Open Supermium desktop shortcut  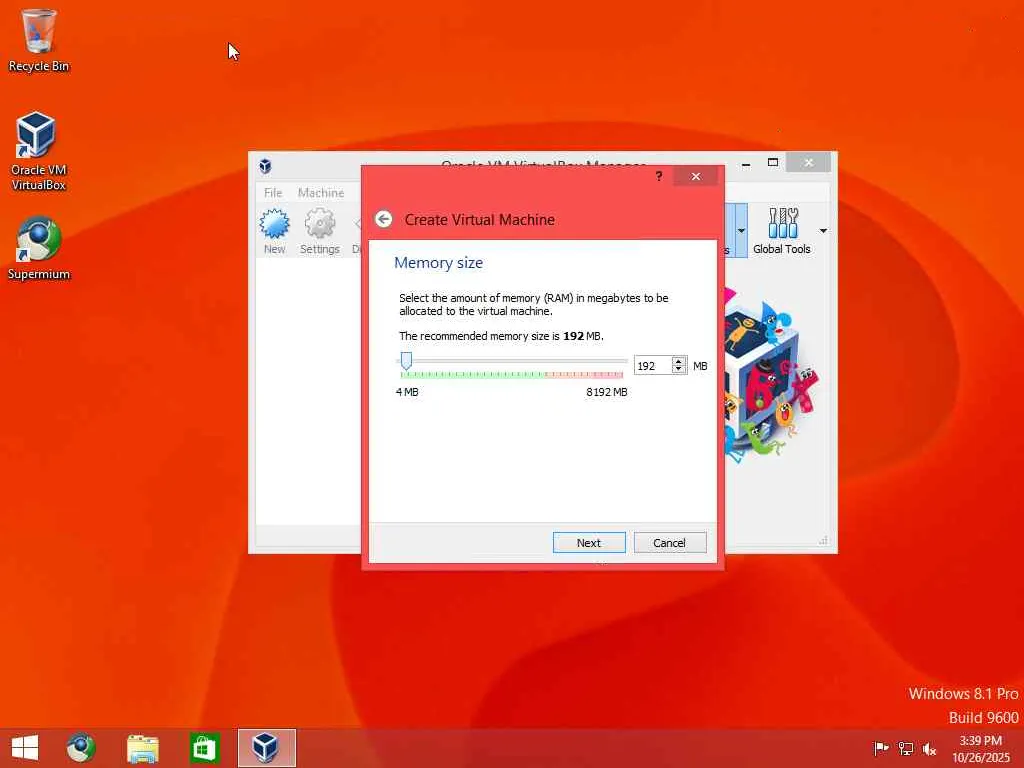coord(39,249)
